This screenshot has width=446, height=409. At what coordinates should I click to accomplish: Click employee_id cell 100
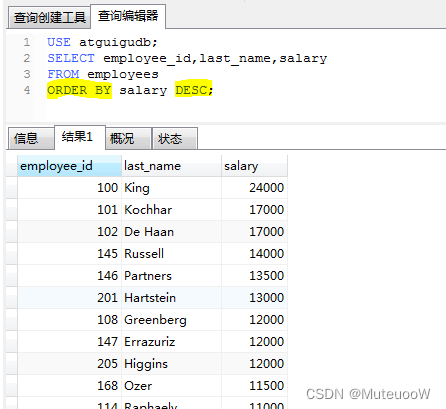click(69, 188)
